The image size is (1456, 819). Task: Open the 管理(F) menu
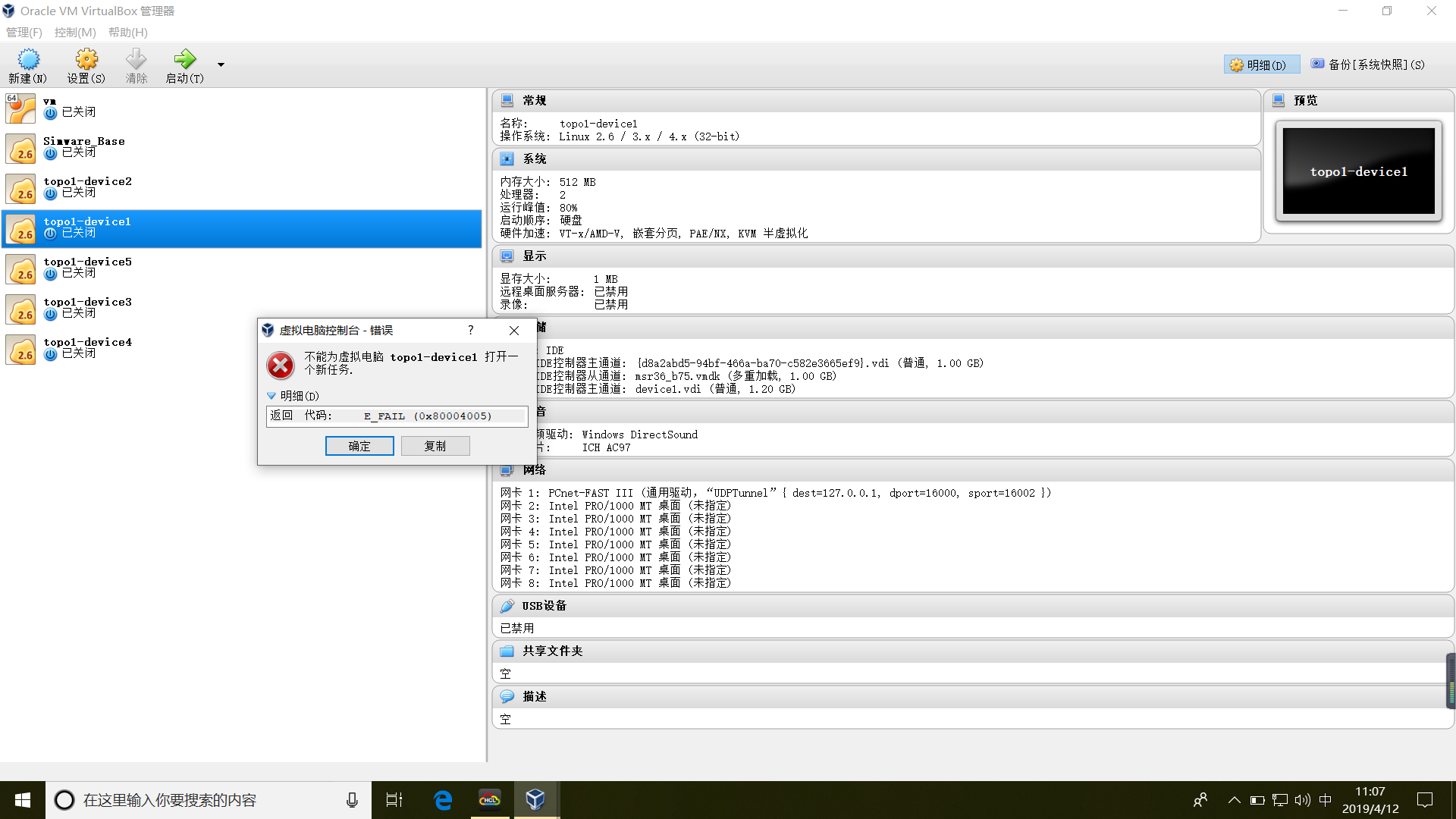click(x=24, y=33)
